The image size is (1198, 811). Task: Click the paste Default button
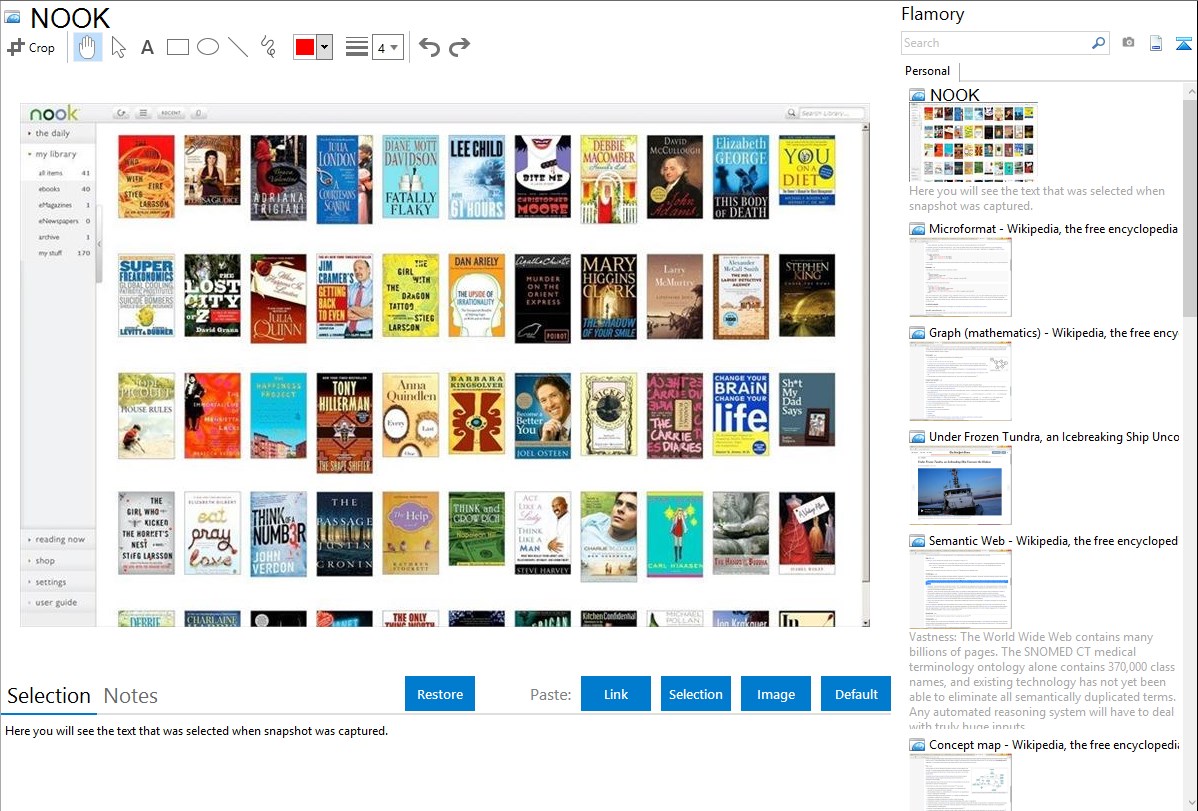(856, 694)
